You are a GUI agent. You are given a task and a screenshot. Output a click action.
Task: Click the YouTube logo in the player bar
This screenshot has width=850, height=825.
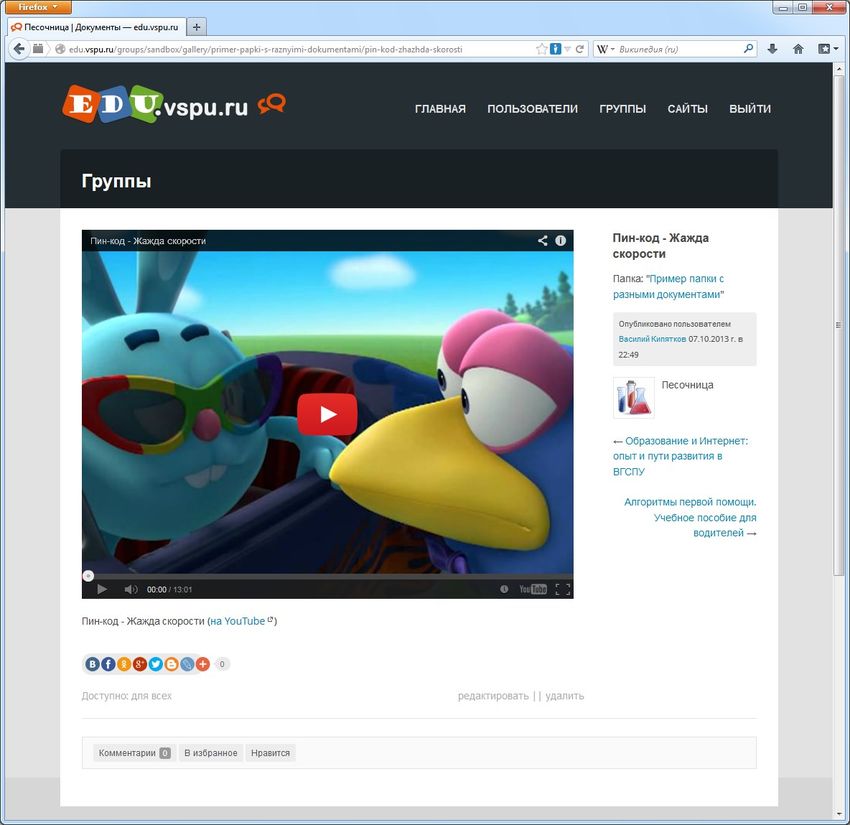[x=532, y=589]
